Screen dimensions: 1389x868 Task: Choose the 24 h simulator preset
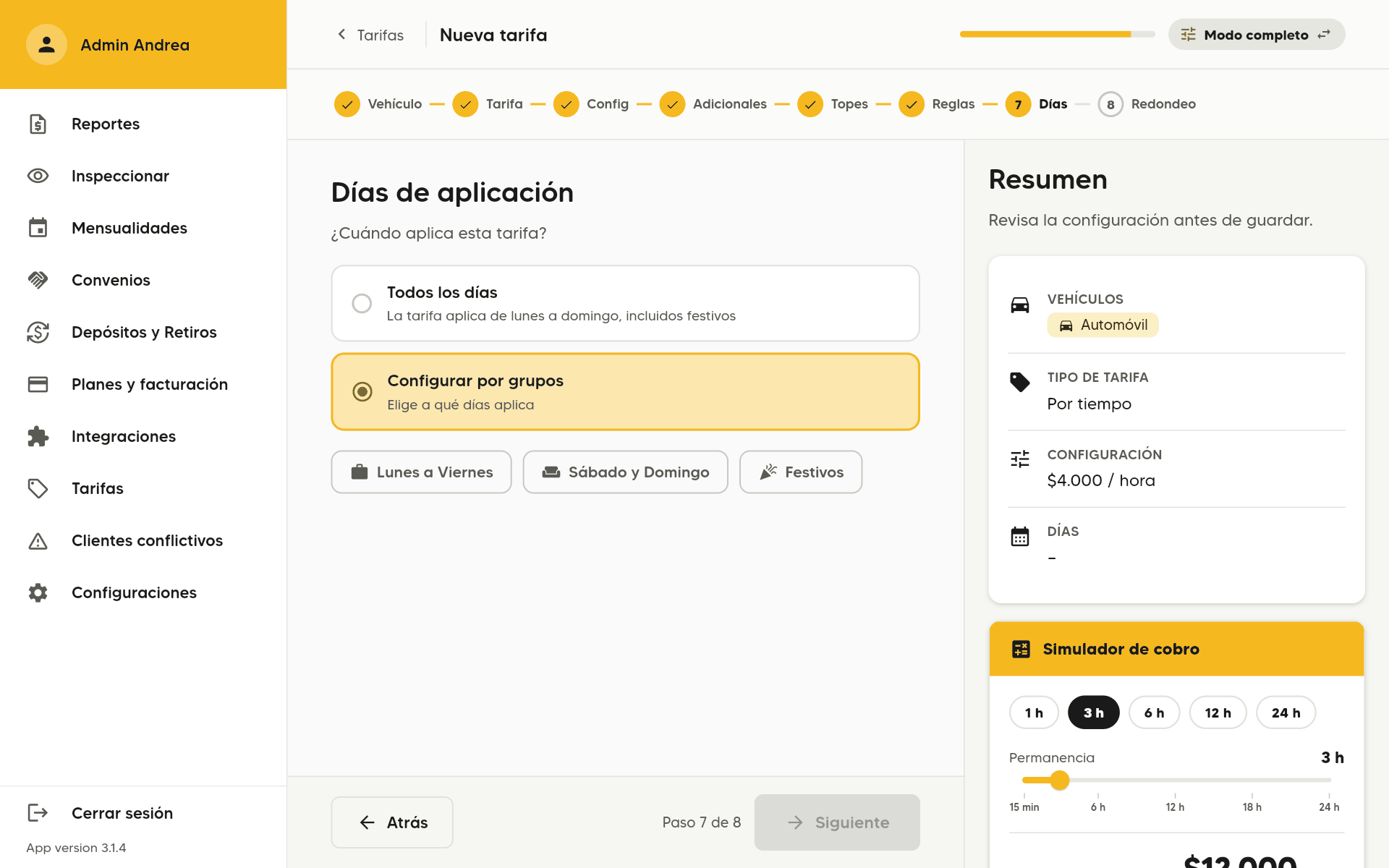[1286, 712]
